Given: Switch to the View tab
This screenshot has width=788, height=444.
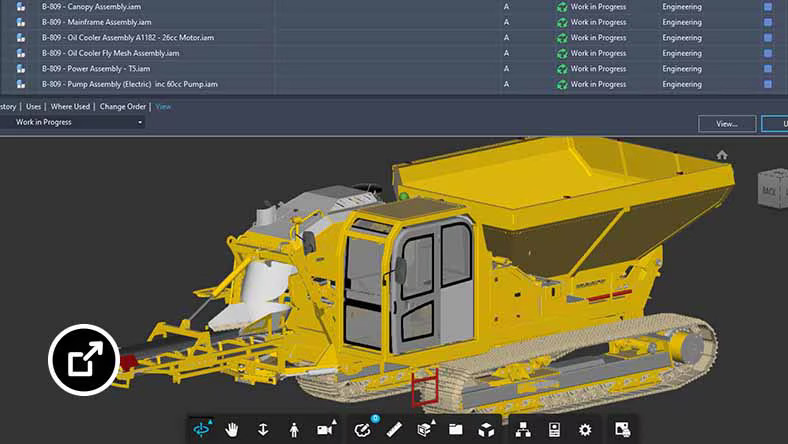Looking at the screenshot, I should 163,107.
